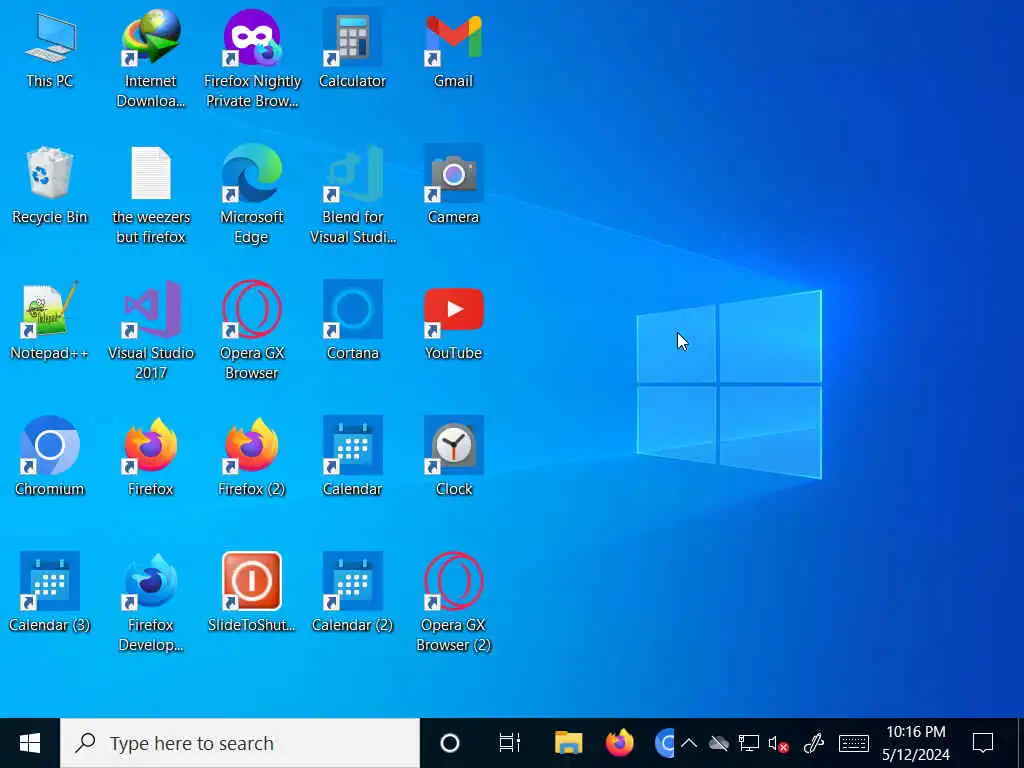Expand the hidden system tray icons
Screen dimensions: 1024x768
pos(689,743)
